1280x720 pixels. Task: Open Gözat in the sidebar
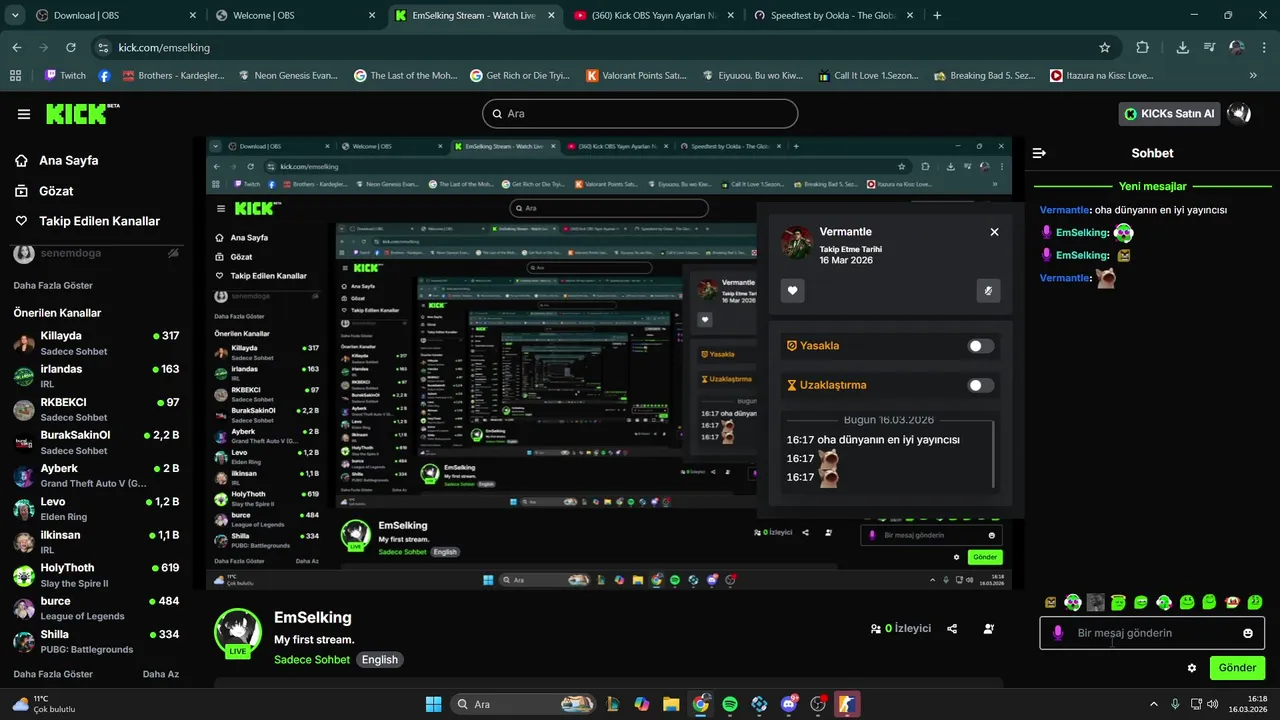(x=45, y=191)
